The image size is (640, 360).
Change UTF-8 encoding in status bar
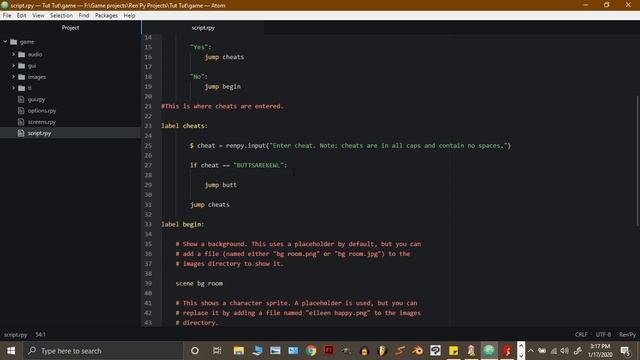click(x=603, y=335)
